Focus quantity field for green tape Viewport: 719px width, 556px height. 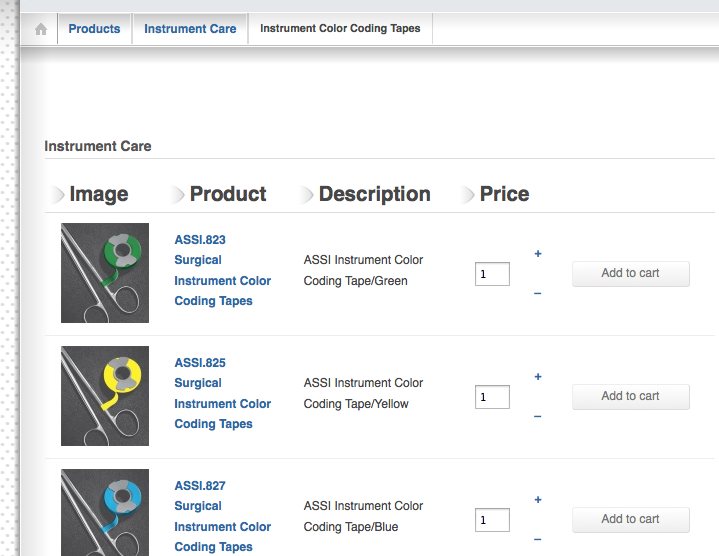[x=492, y=274]
